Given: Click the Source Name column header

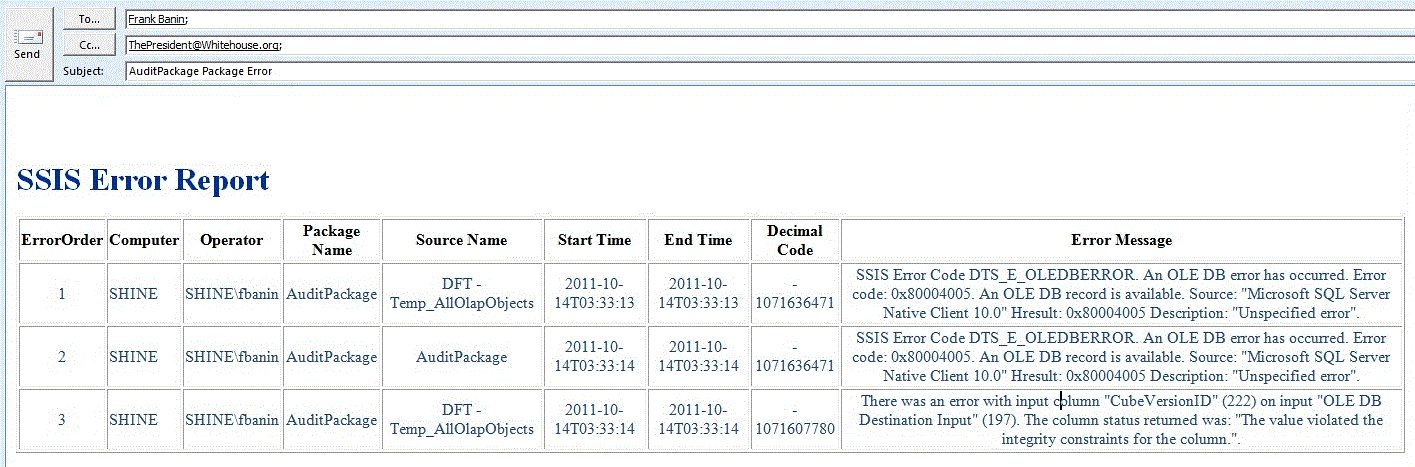Looking at the screenshot, I should tap(461, 240).
